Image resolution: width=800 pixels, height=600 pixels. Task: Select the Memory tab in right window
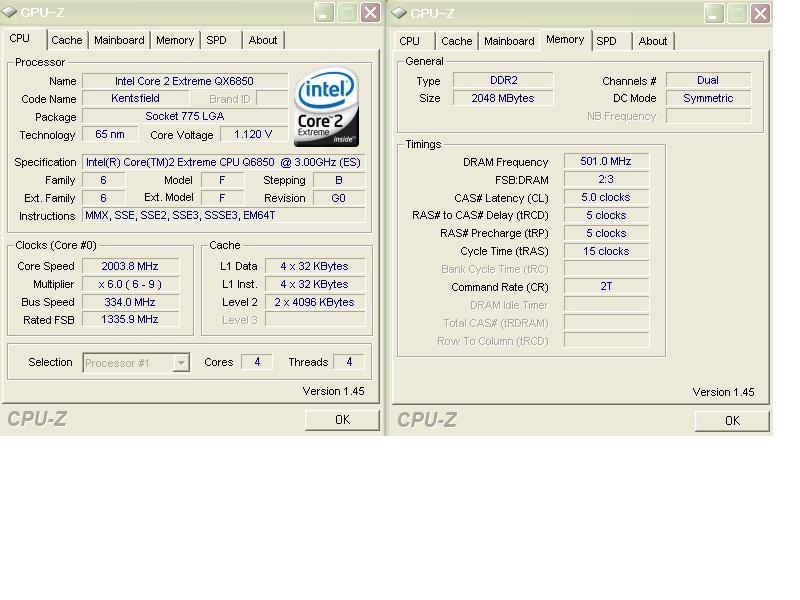(x=565, y=40)
